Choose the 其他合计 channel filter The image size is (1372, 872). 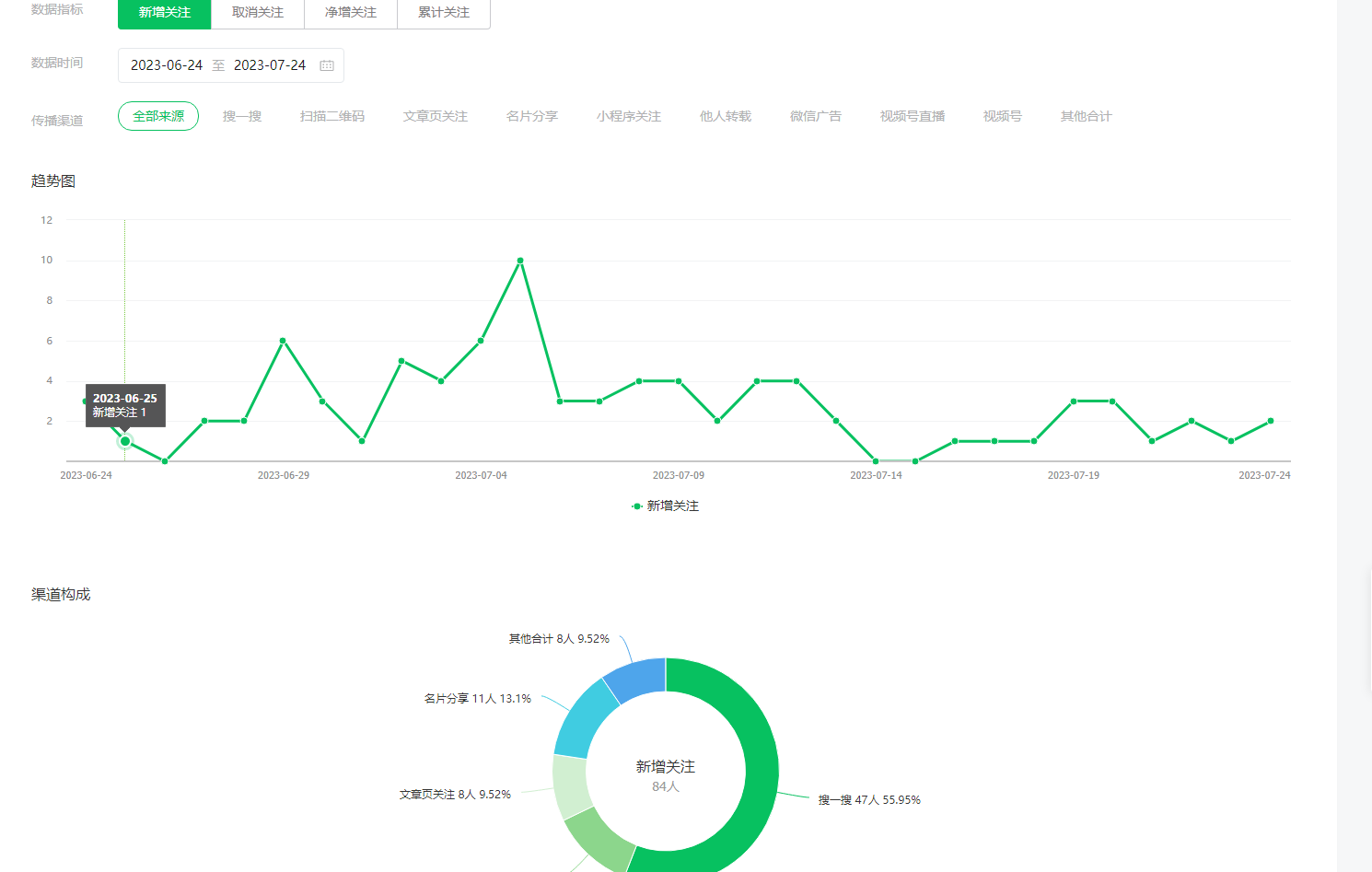pyautogui.click(x=1086, y=116)
